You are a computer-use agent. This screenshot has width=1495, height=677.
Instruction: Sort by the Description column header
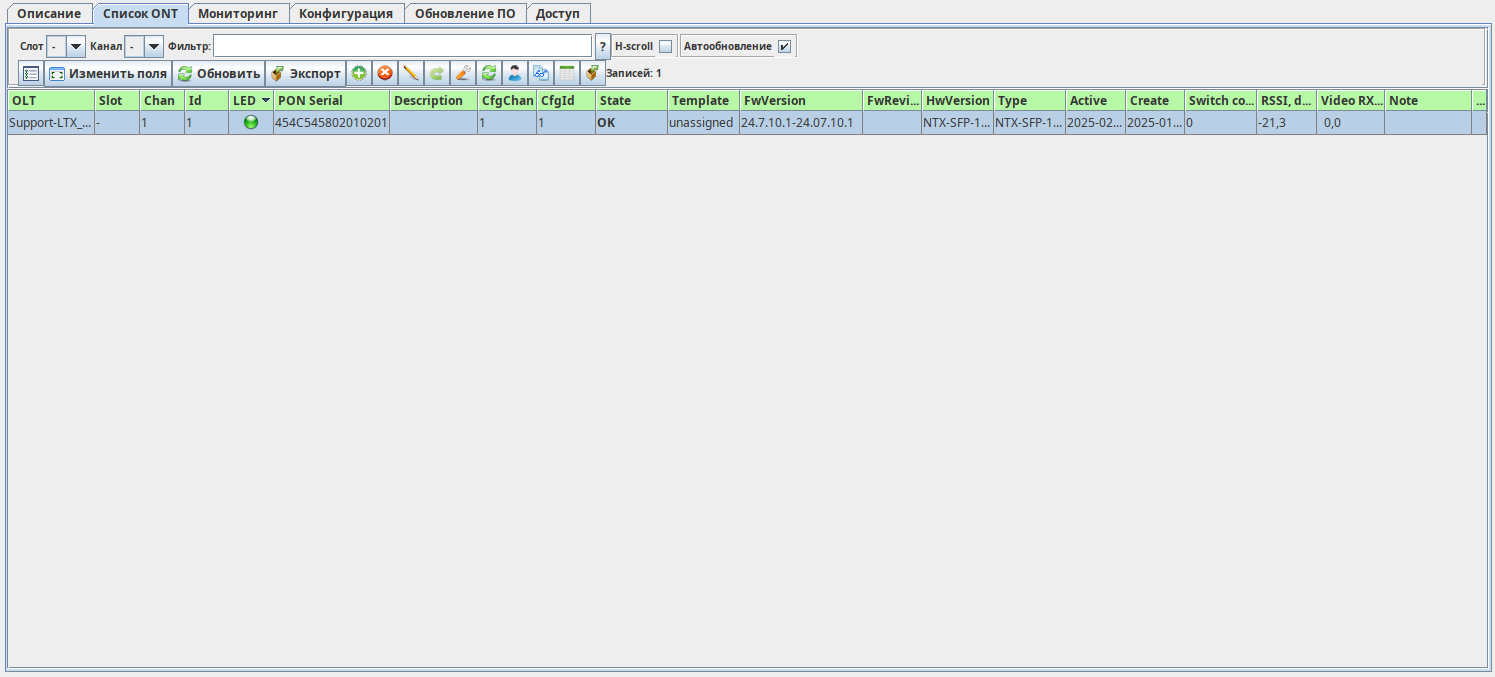[x=434, y=100]
